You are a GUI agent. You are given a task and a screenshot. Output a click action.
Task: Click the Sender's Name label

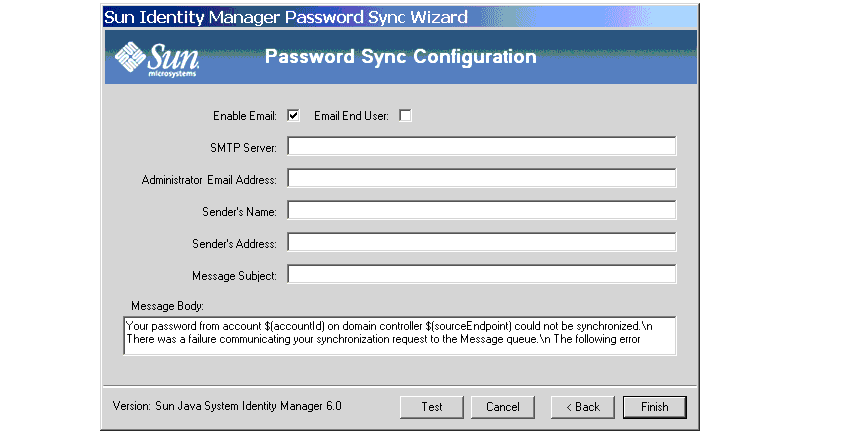click(239, 211)
